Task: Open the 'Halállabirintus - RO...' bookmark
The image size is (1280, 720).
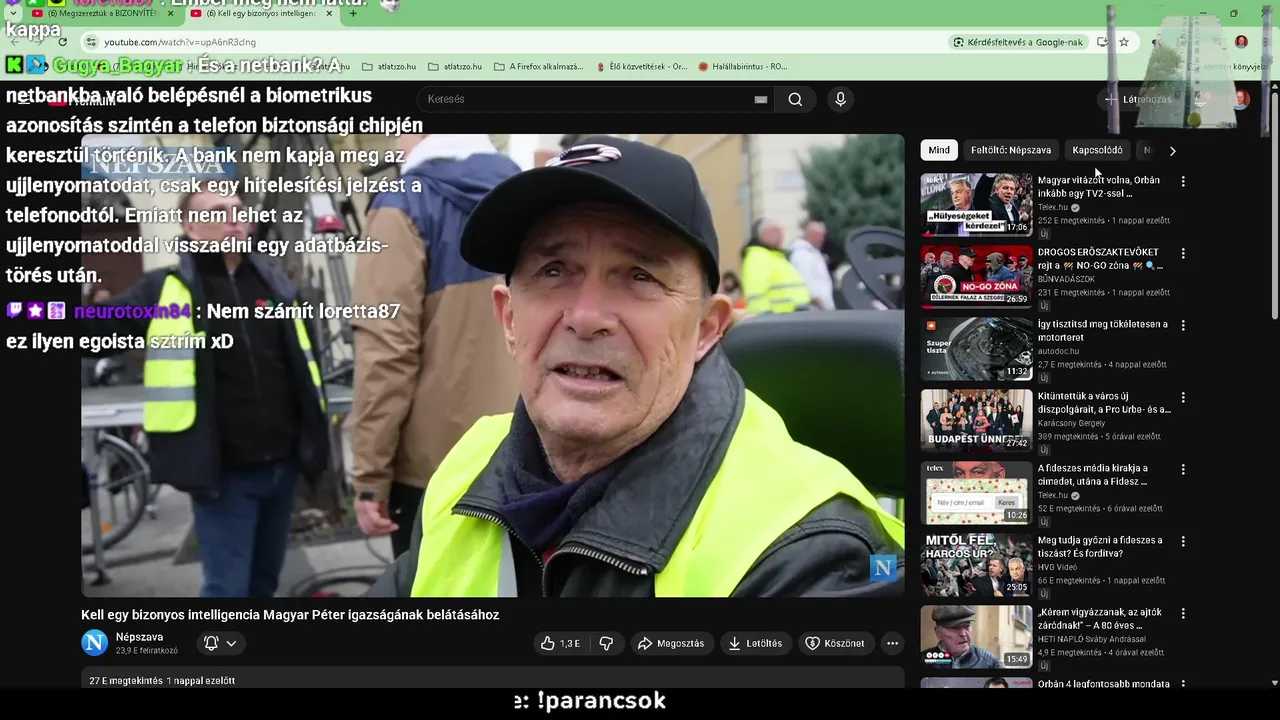Action: [743, 67]
